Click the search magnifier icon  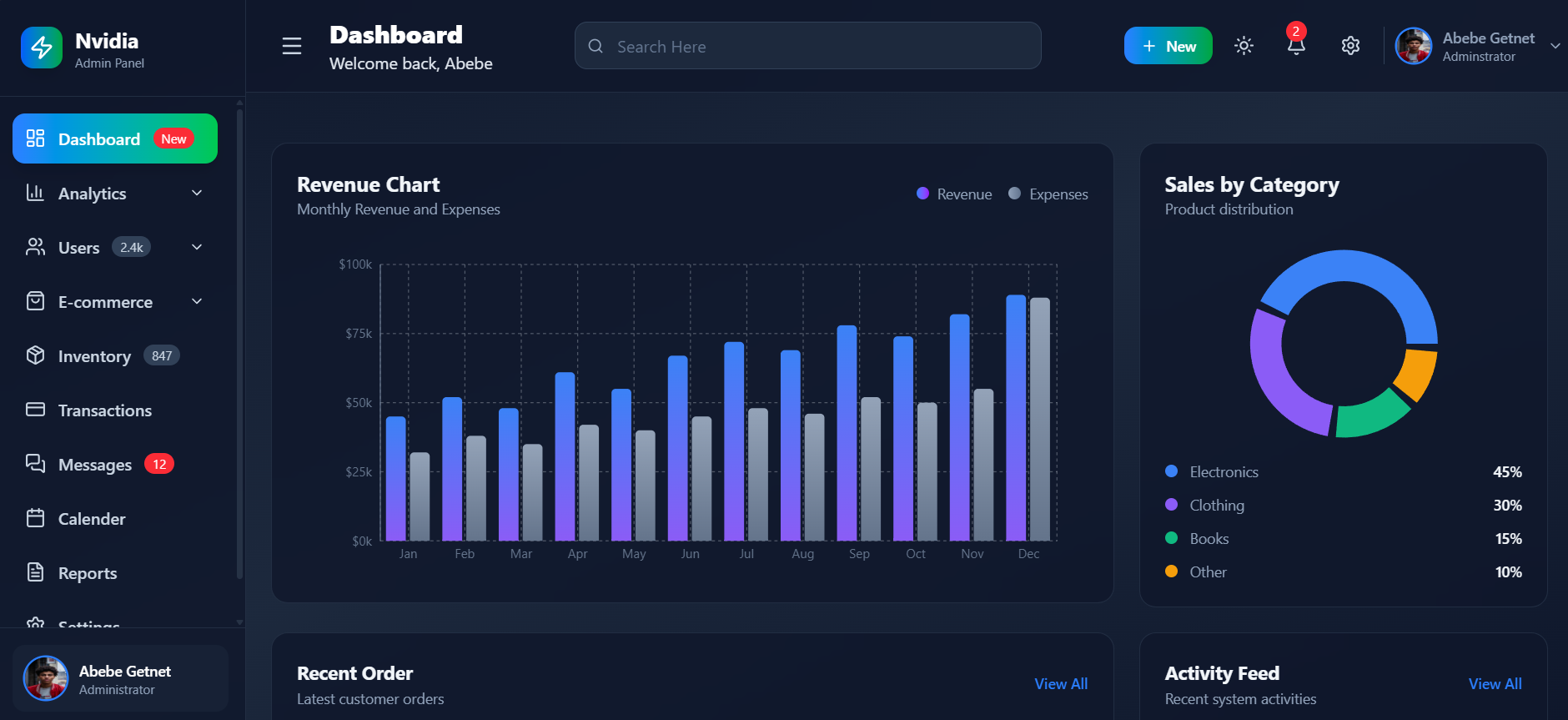pyautogui.click(x=596, y=46)
